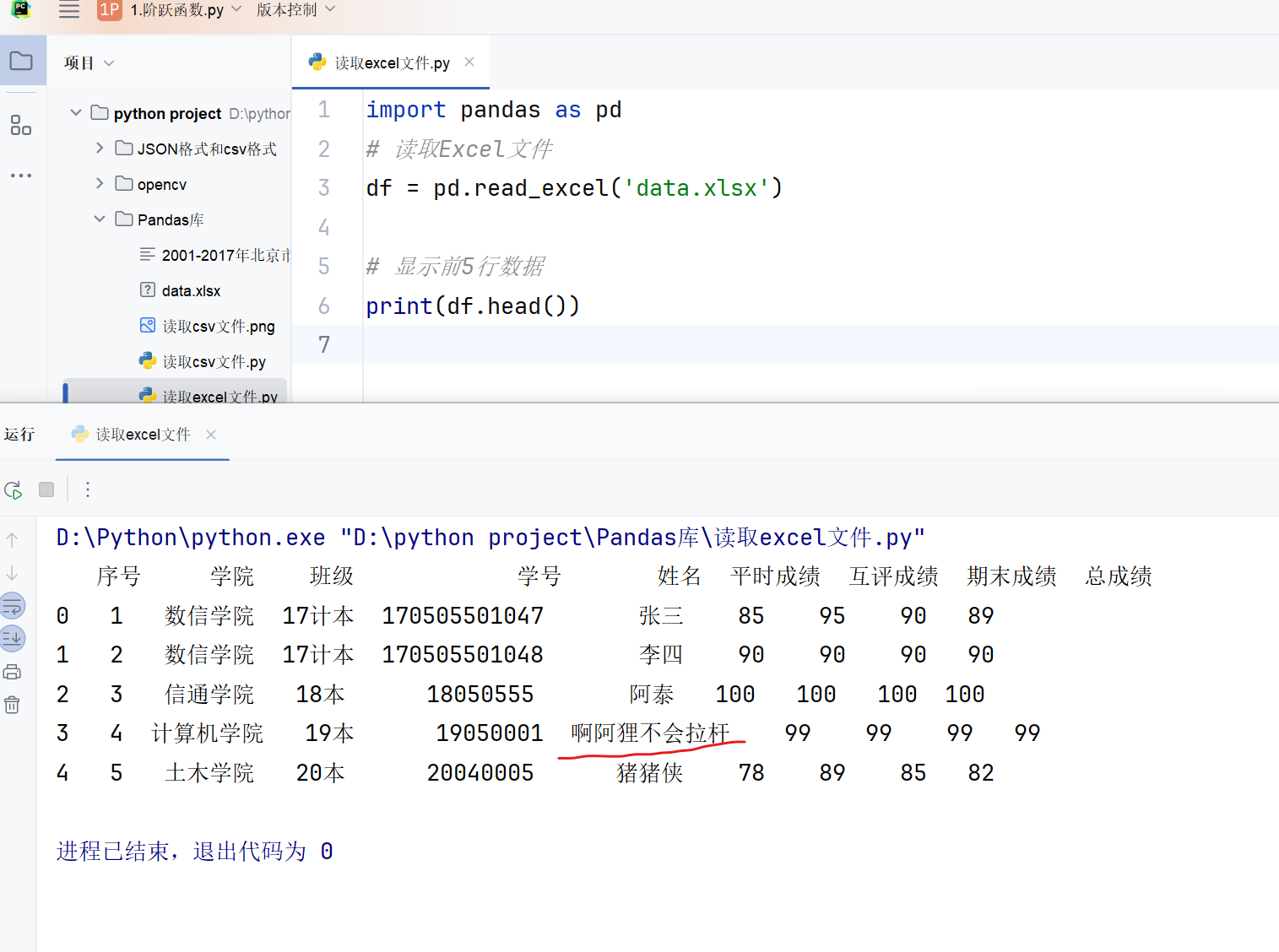
Task: Jump down the stack trace arrow
Action: click(12, 574)
